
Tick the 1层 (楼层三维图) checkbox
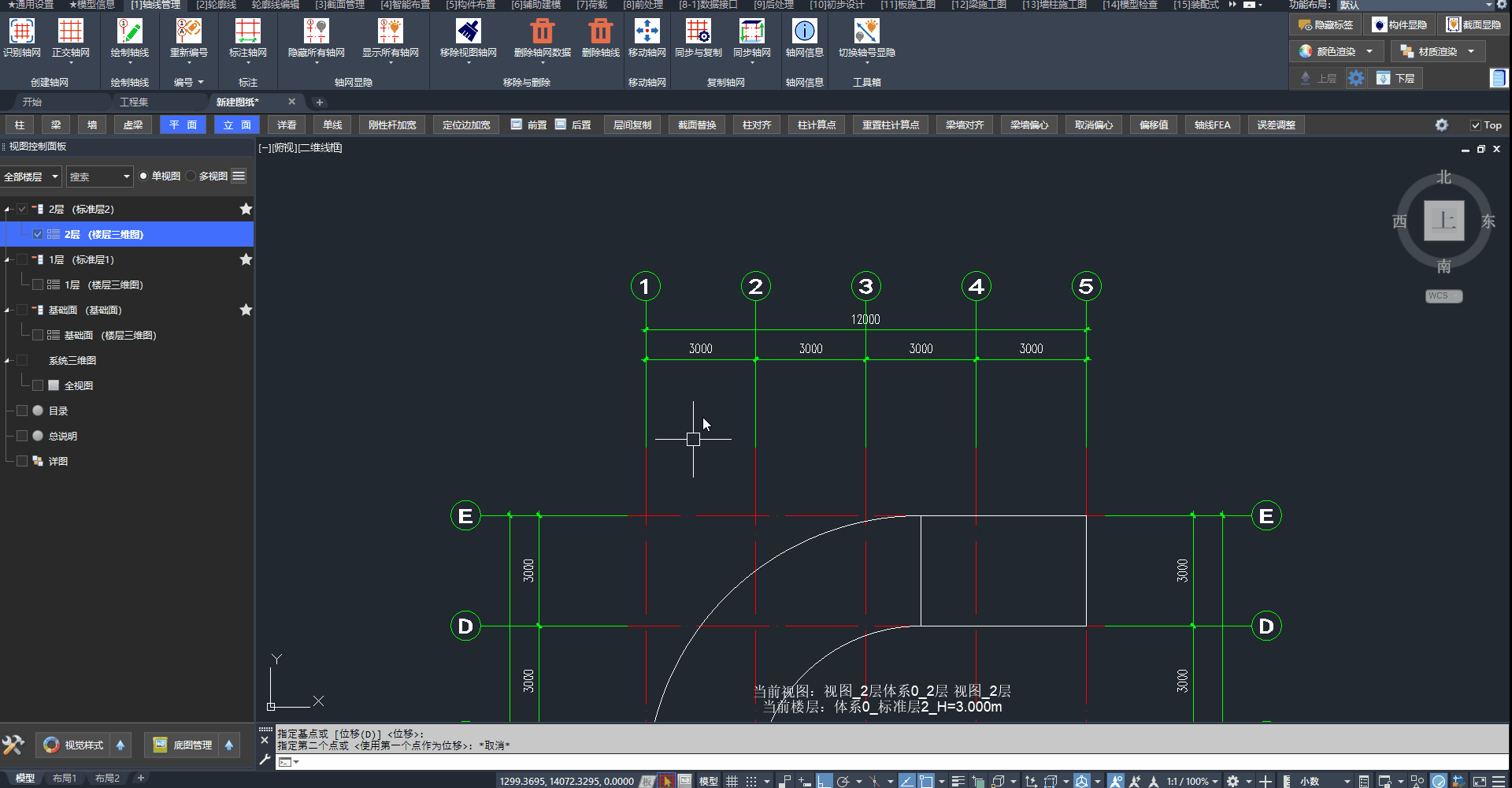click(x=38, y=284)
